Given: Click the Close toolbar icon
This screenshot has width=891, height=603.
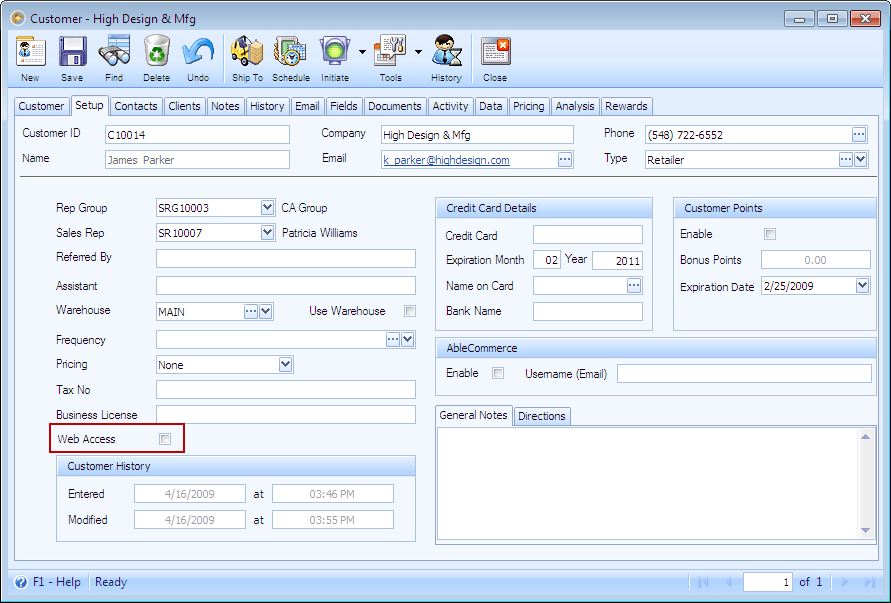Looking at the screenshot, I should pos(496,52).
